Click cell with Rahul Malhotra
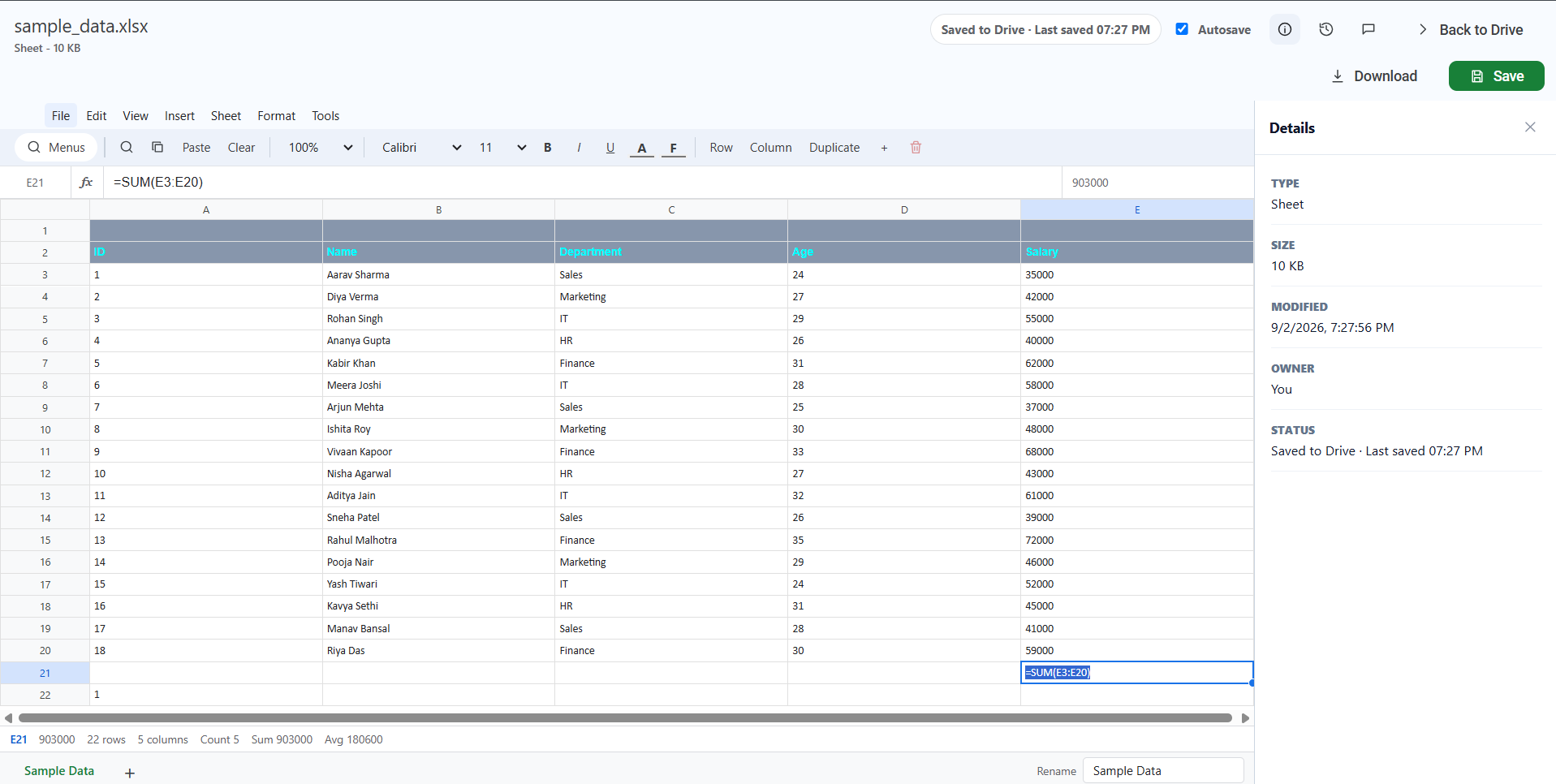Image resolution: width=1556 pixels, height=784 pixels. [x=438, y=540]
